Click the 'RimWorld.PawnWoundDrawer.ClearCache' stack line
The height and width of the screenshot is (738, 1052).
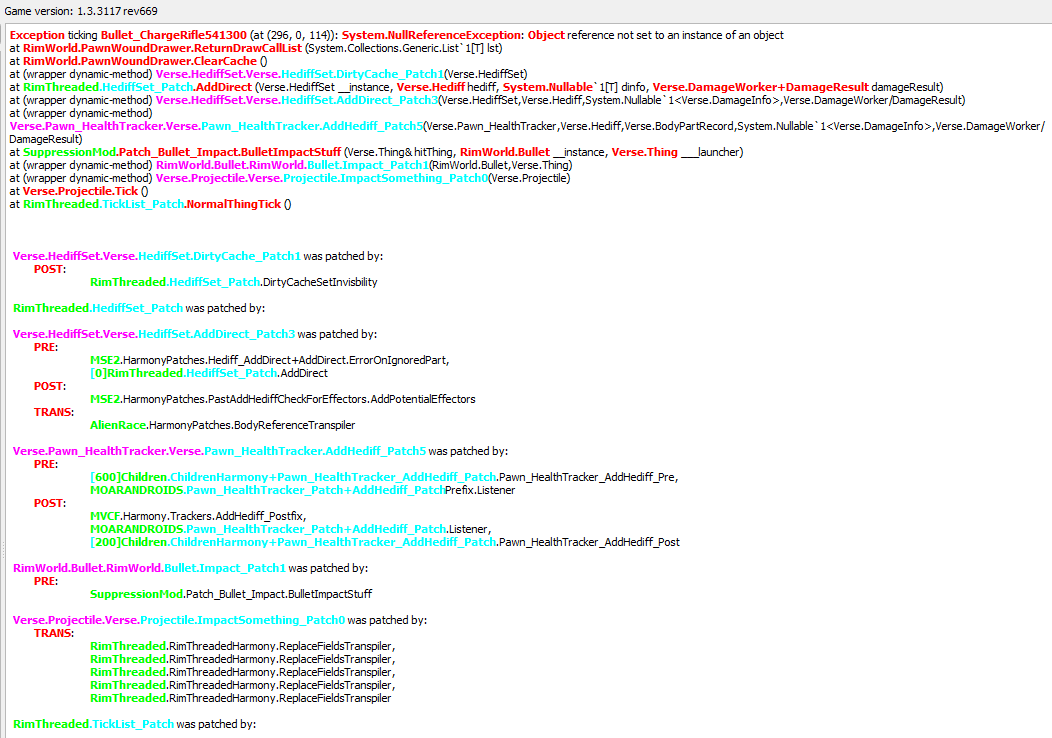pyautogui.click(x=140, y=61)
